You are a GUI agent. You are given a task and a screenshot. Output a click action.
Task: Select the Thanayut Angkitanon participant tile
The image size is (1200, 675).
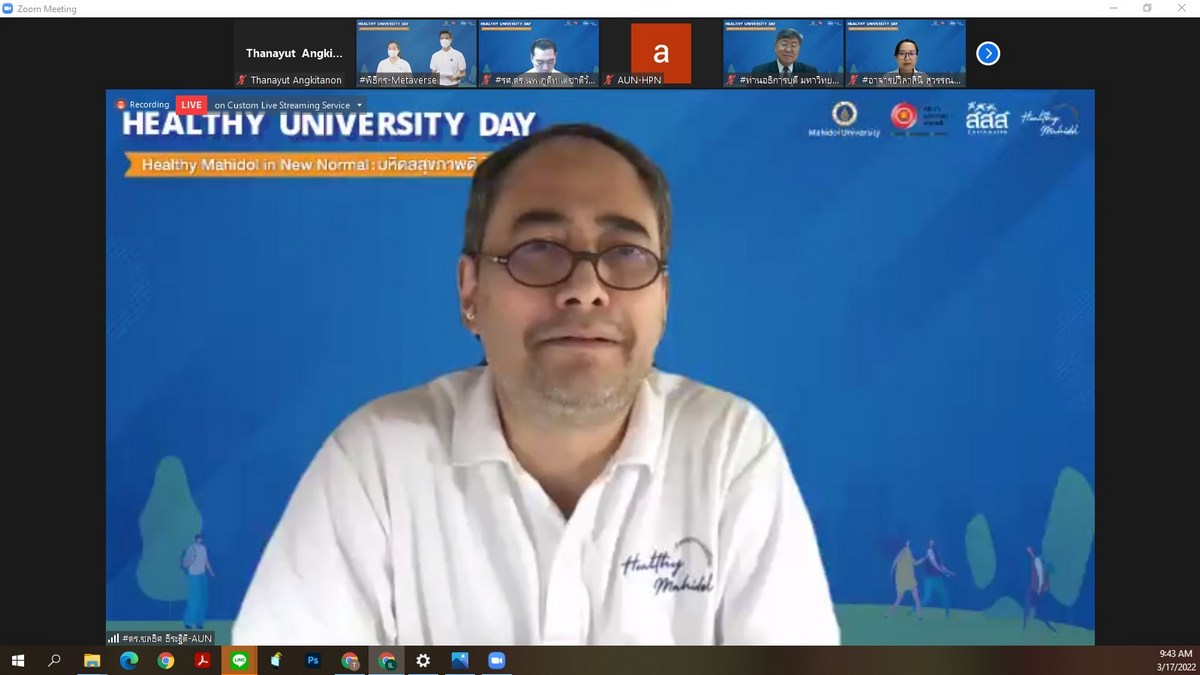pos(294,53)
